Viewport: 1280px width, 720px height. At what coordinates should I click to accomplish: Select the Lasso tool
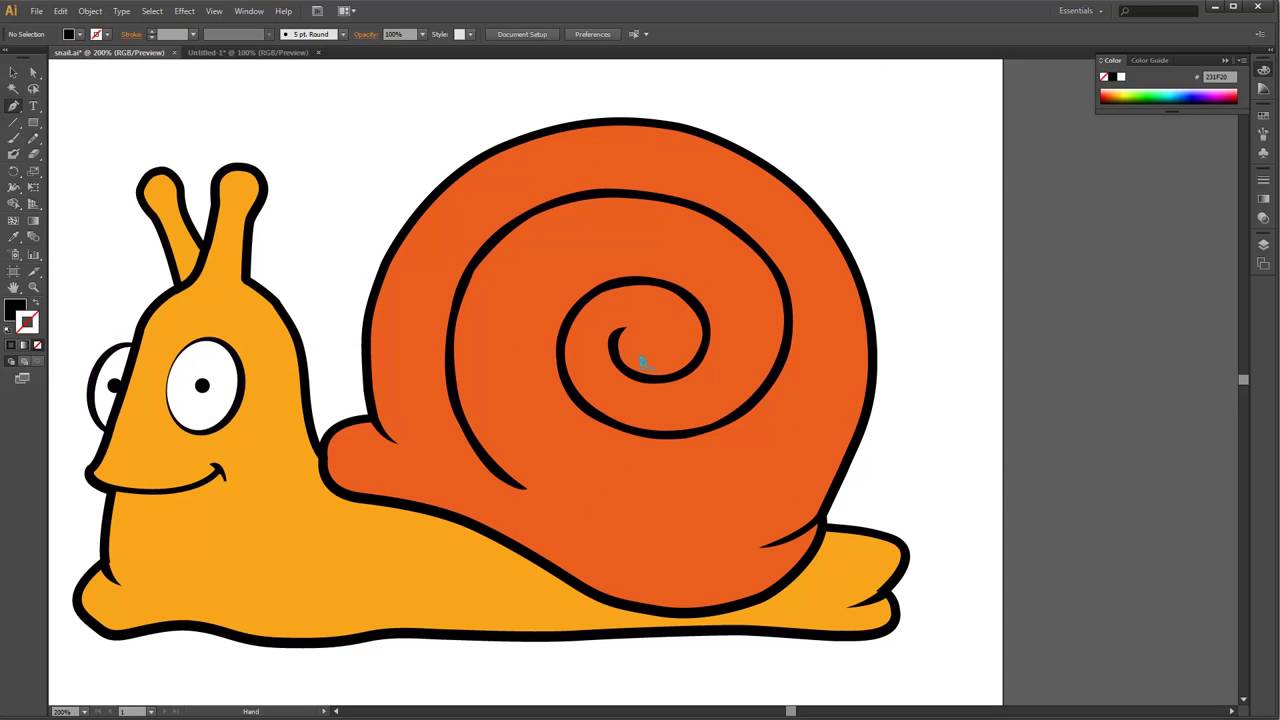click(x=33, y=89)
